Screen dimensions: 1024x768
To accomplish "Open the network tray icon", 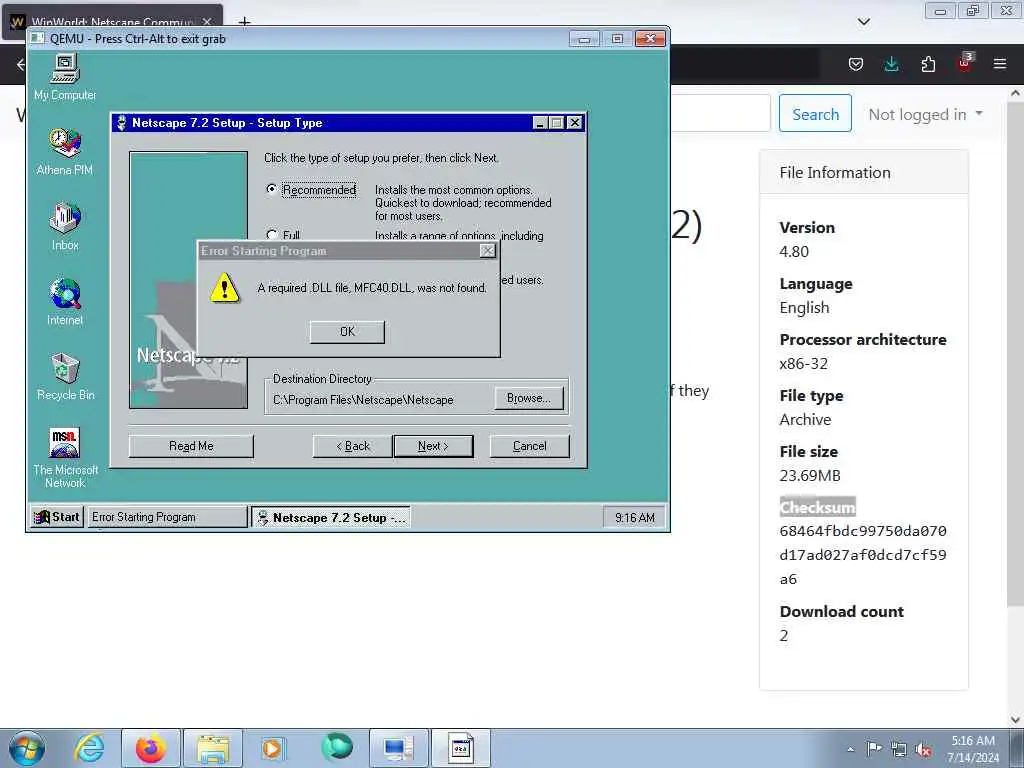I will tap(899, 749).
